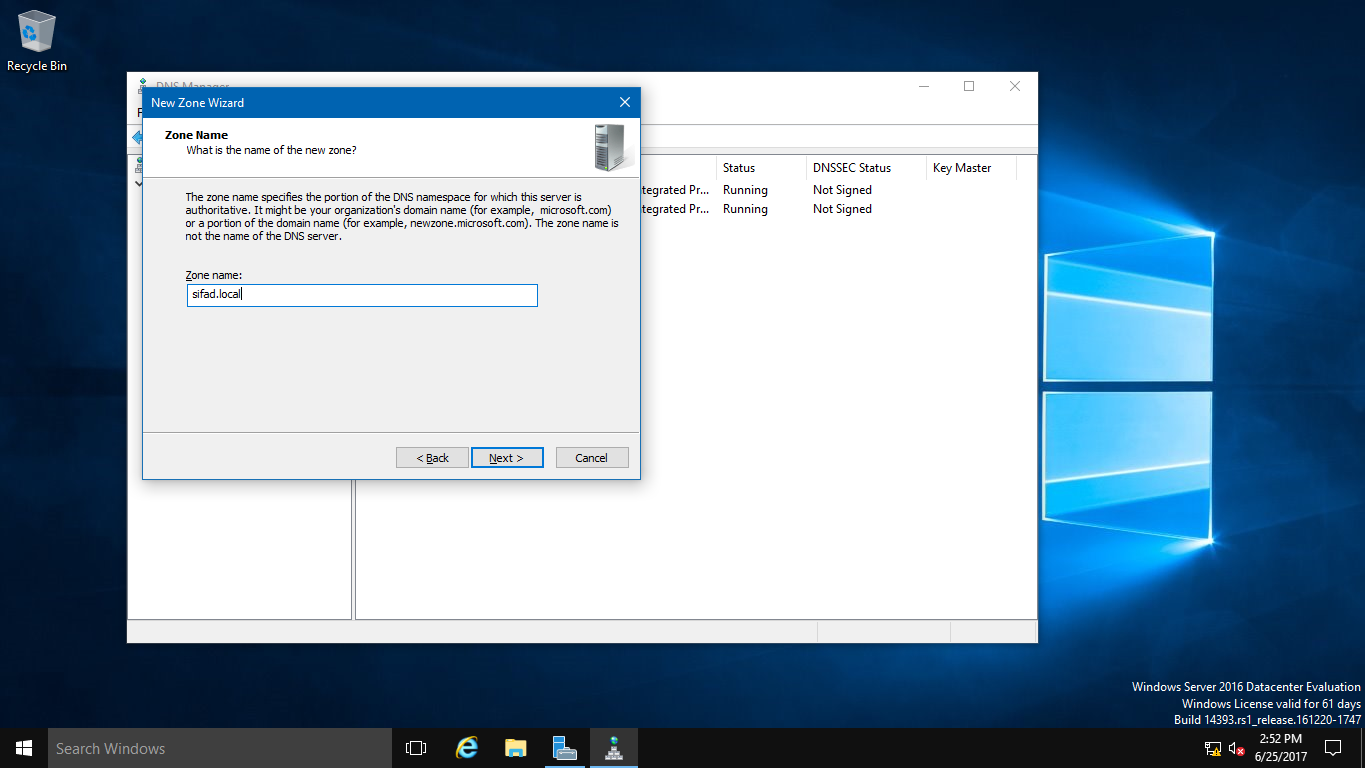1365x768 pixels.
Task: Collapse the DNS Manager tree node chevron
Action: [x=138, y=183]
